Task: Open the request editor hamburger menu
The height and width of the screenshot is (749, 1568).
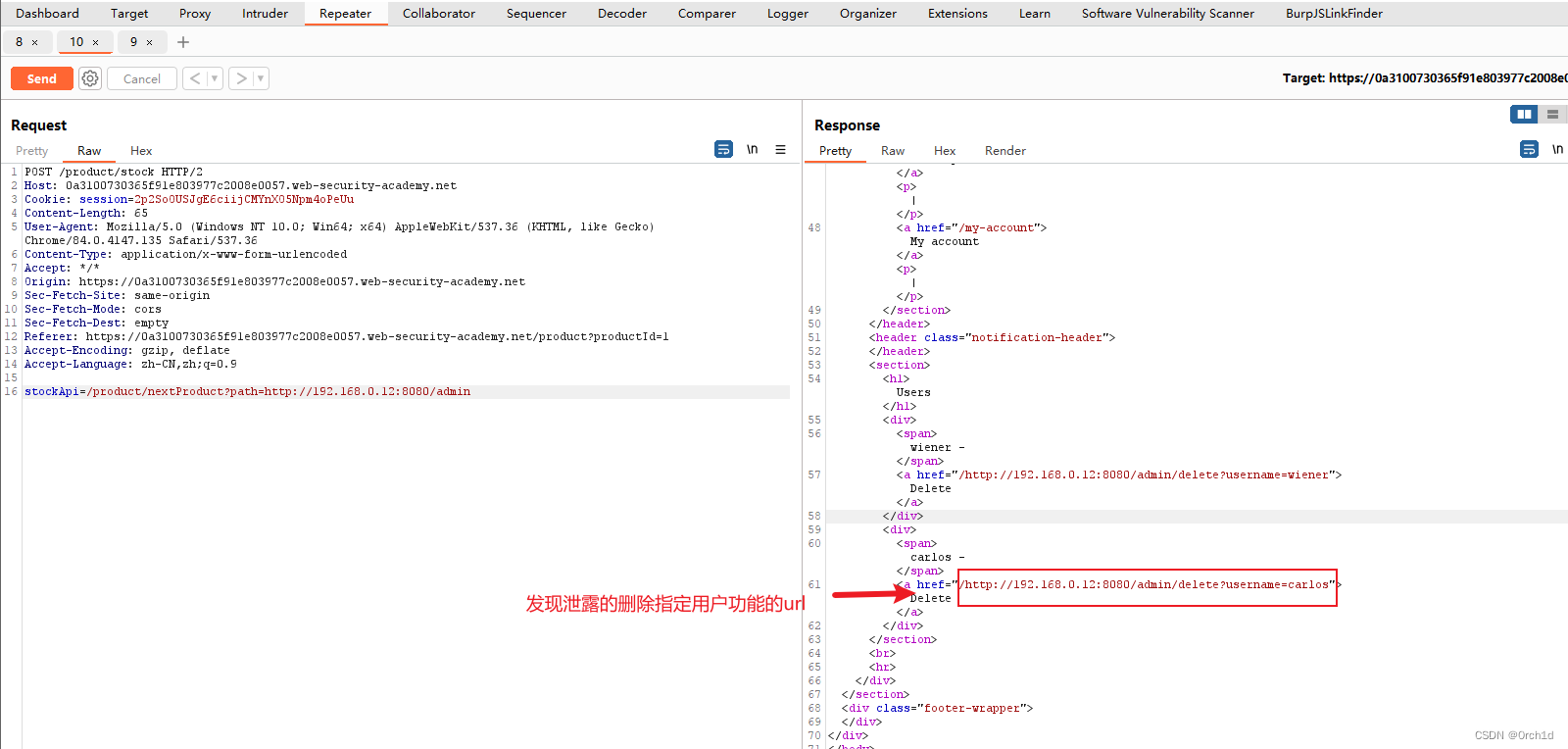Action: coord(781,149)
